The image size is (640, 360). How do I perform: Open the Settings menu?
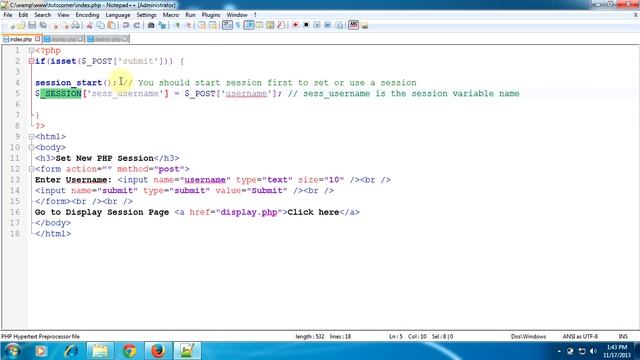[x=146, y=15]
